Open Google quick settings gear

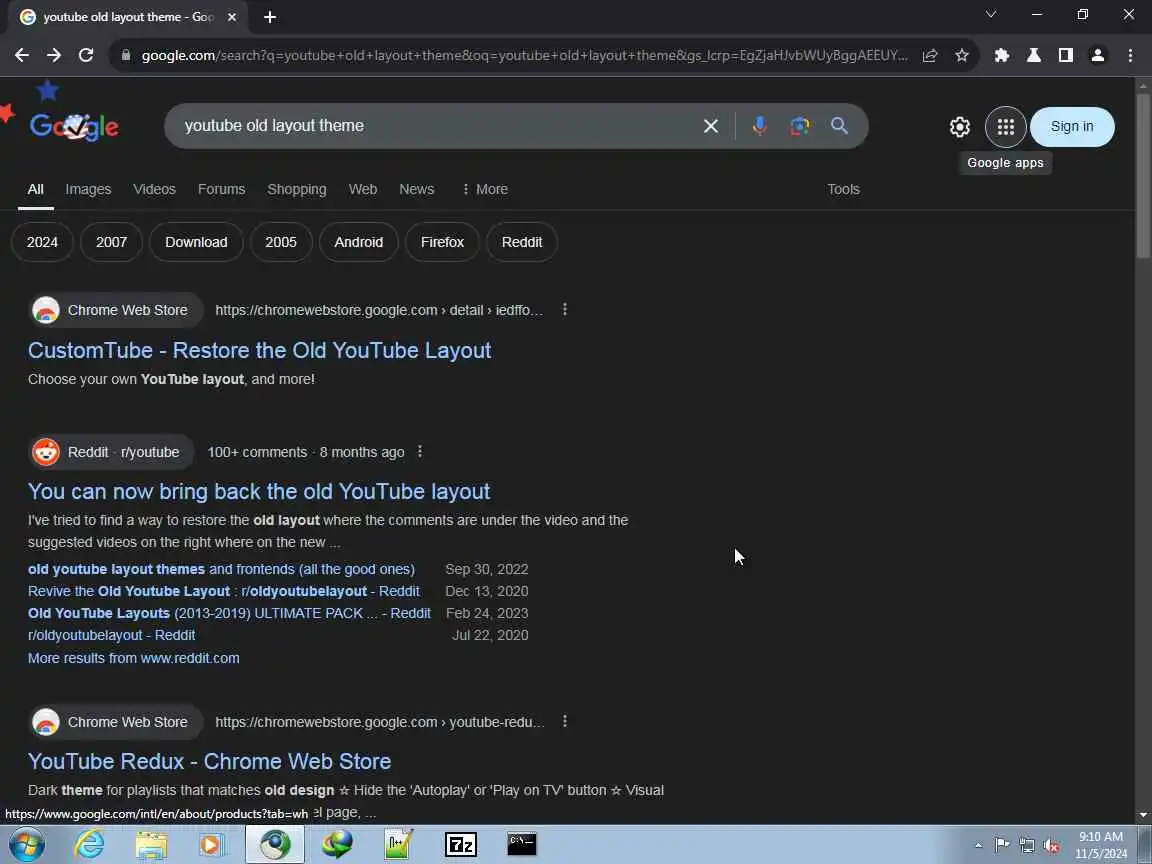960,127
